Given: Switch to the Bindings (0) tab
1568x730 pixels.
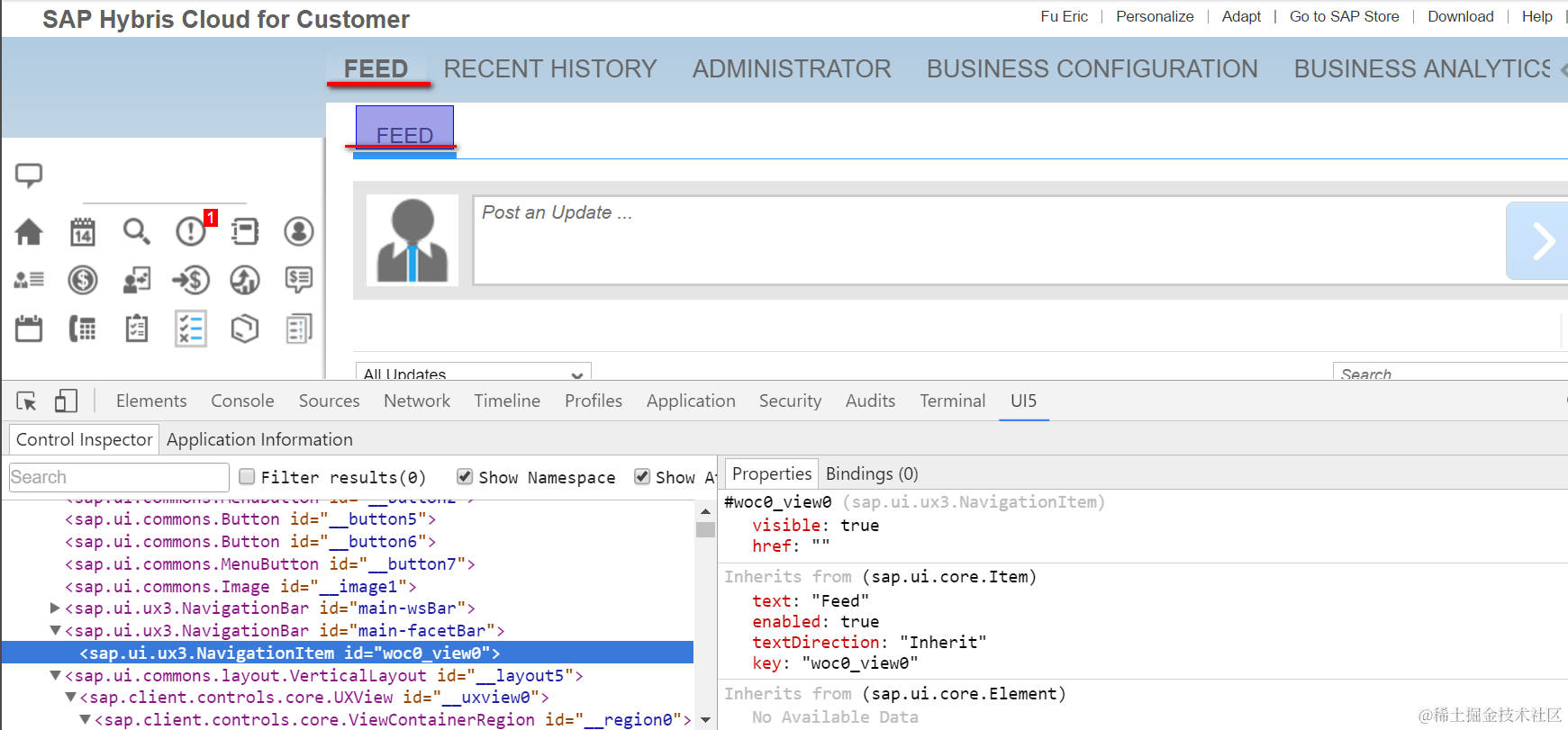Looking at the screenshot, I should click(x=872, y=473).
